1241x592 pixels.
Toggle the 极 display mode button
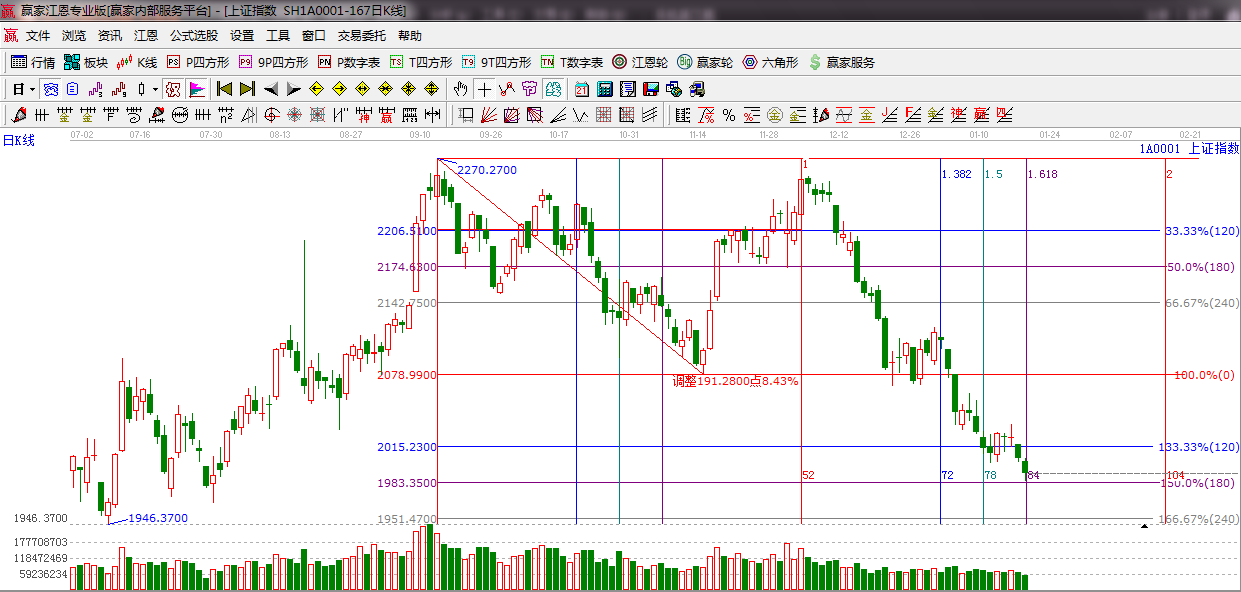click(173, 89)
